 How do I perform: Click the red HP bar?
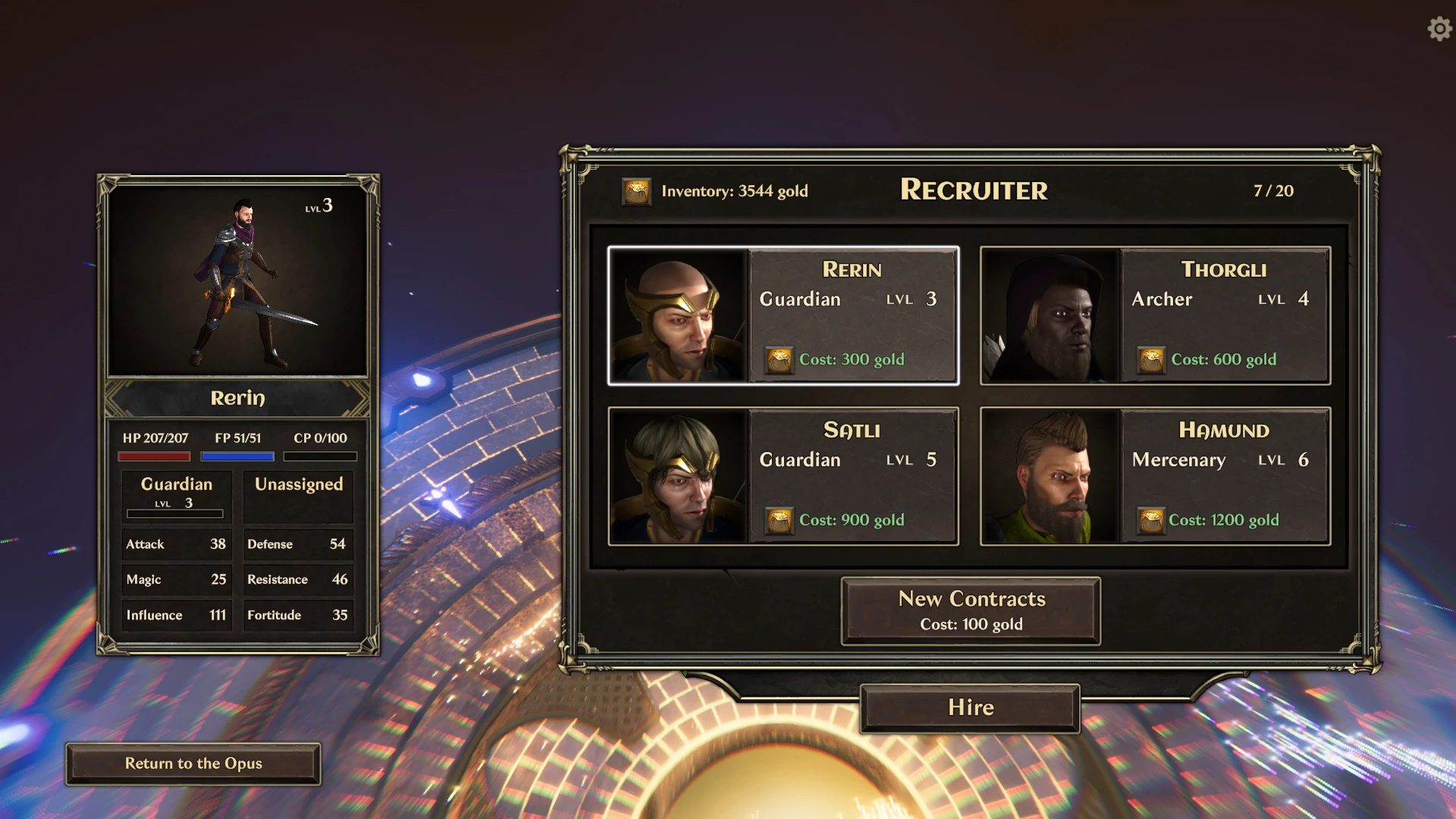[154, 457]
